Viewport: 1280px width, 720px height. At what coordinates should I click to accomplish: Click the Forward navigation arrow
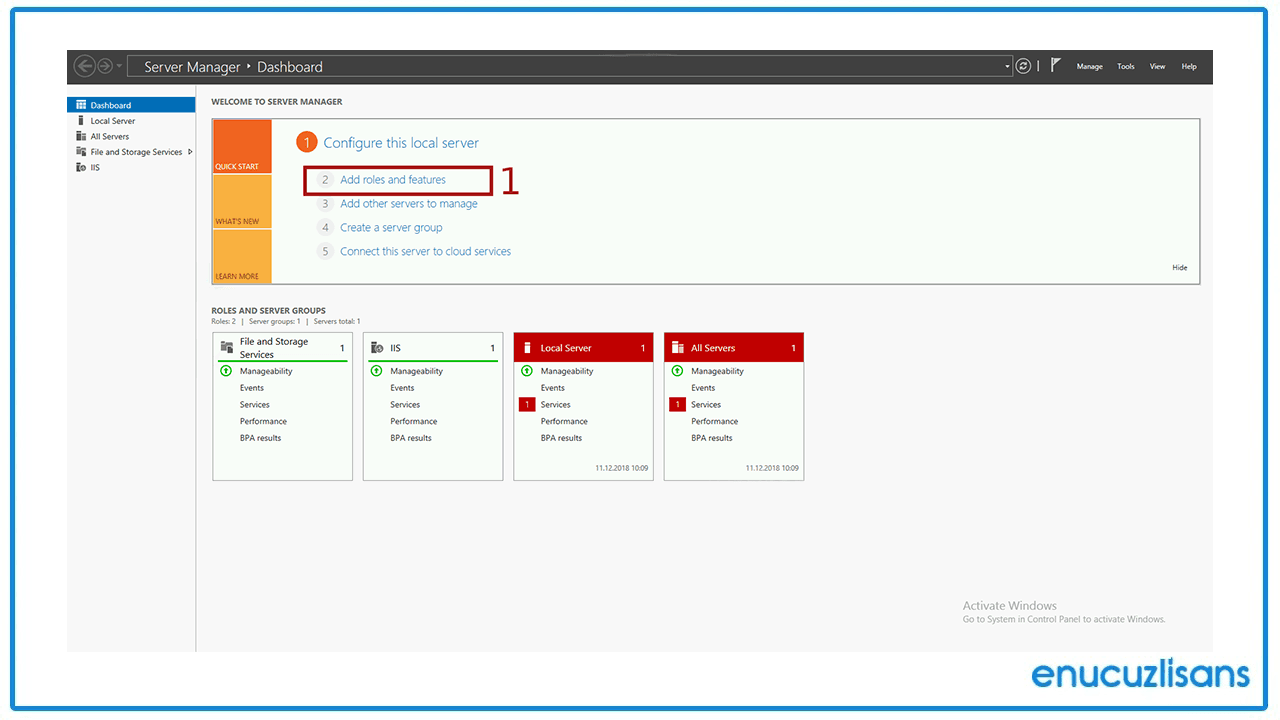point(106,66)
